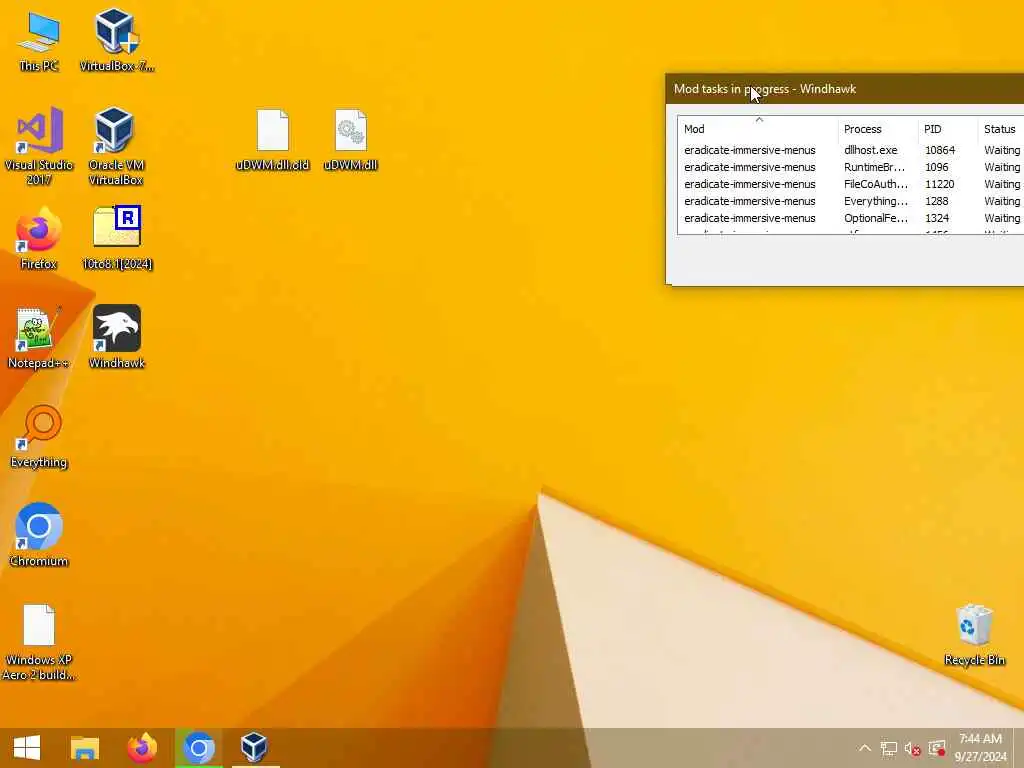The height and width of the screenshot is (768, 1024).
Task: Select the eradicate-immersive-menus row for FileCoAuth
Action: coord(851,184)
